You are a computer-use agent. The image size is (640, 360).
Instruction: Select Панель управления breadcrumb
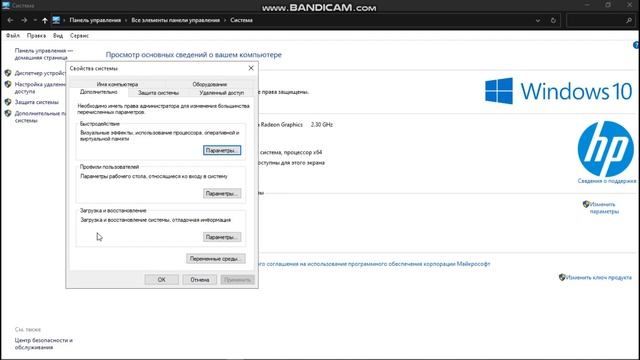(x=95, y=20)
